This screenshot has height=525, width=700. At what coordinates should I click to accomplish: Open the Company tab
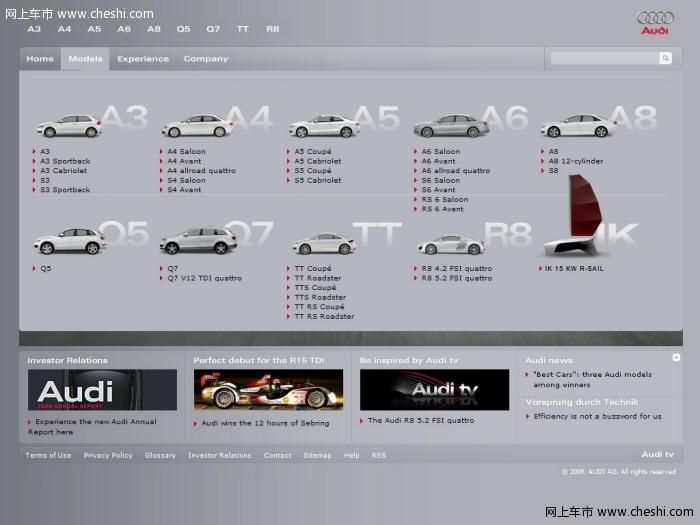(206, 58)
